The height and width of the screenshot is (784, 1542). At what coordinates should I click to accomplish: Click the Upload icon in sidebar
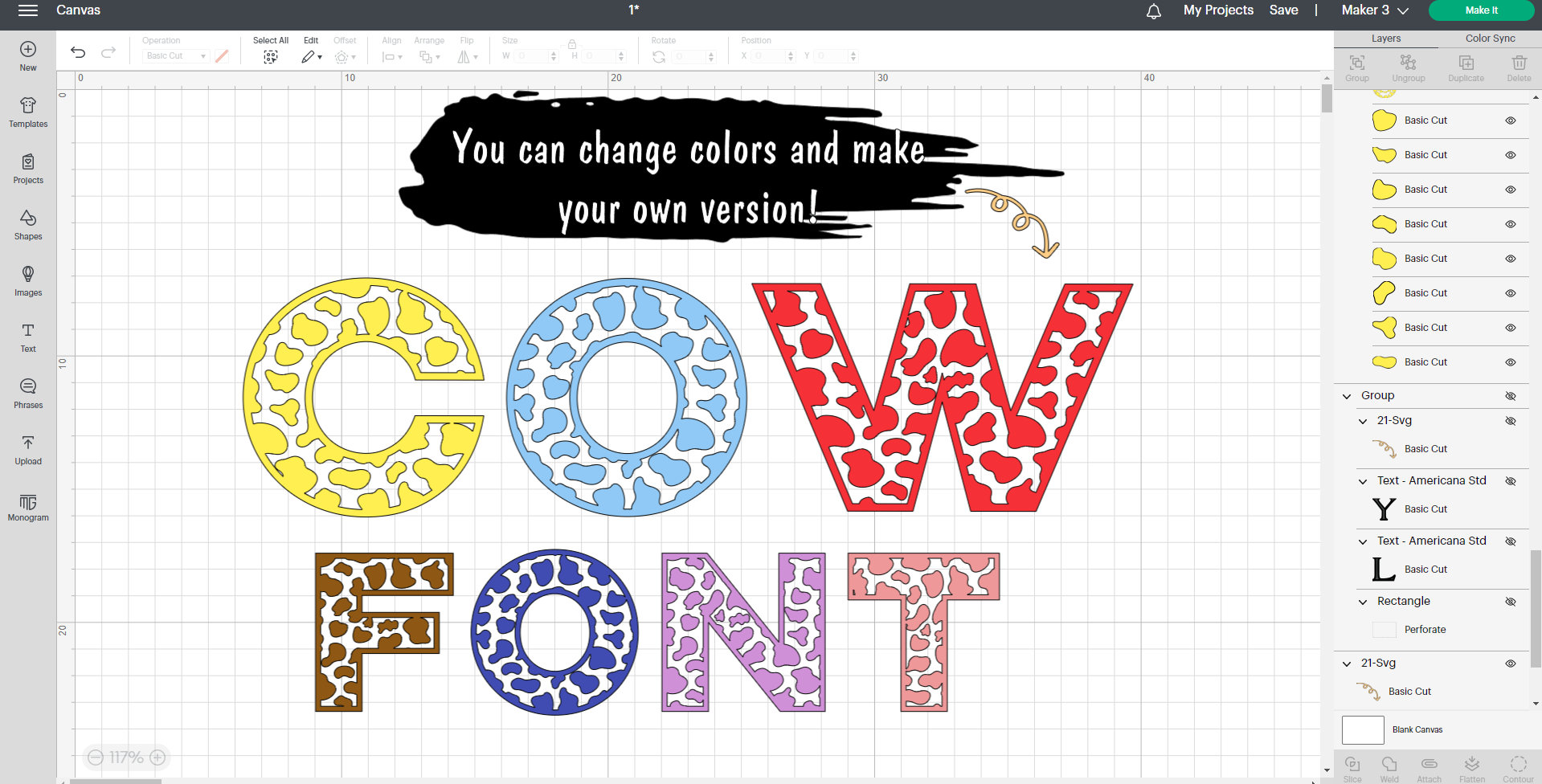[27, 449]
